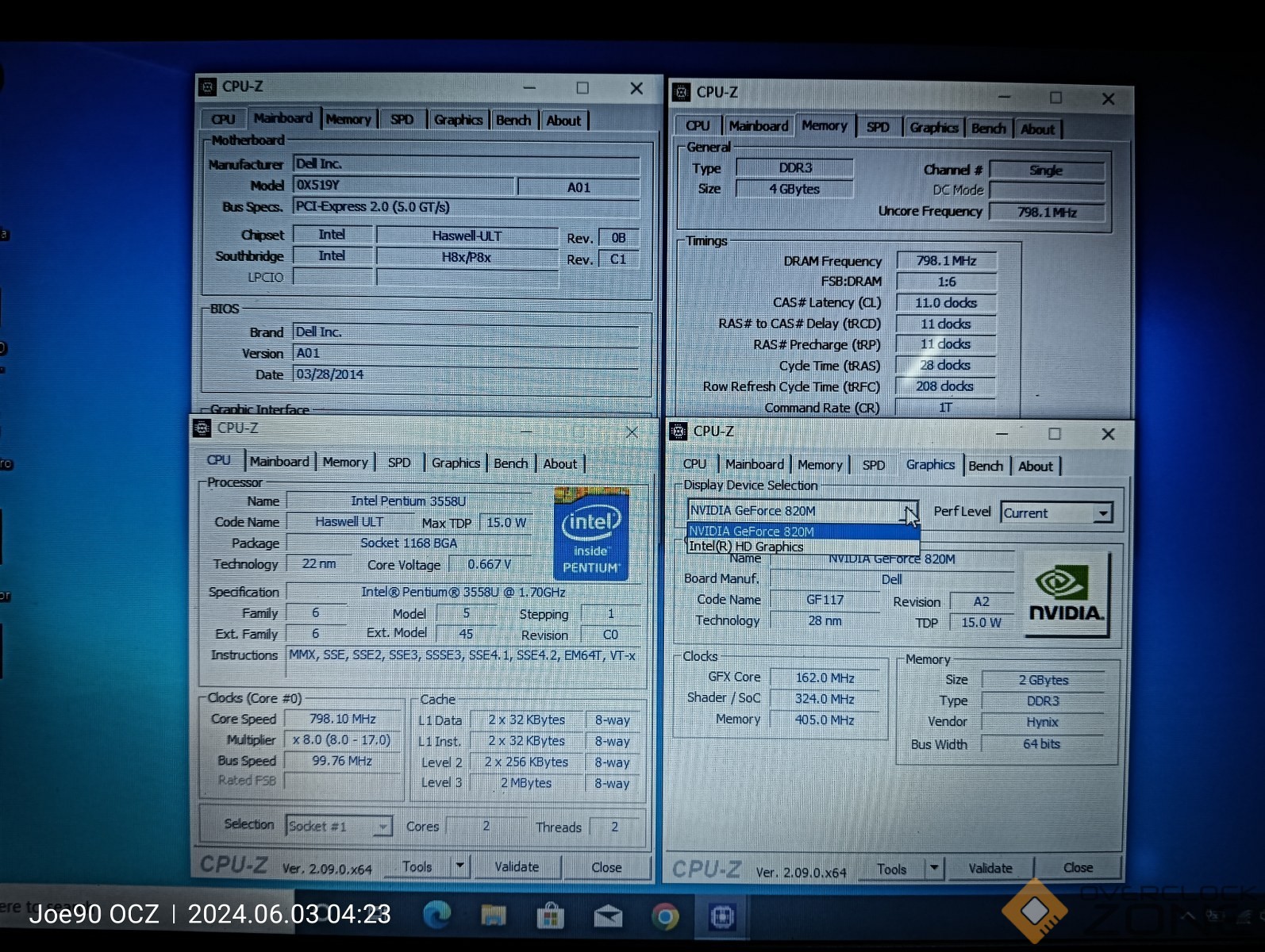This screenshot has height=952, width=1265.
Task: Open Microsoft Edge from the taskbar
Action: 436,916
